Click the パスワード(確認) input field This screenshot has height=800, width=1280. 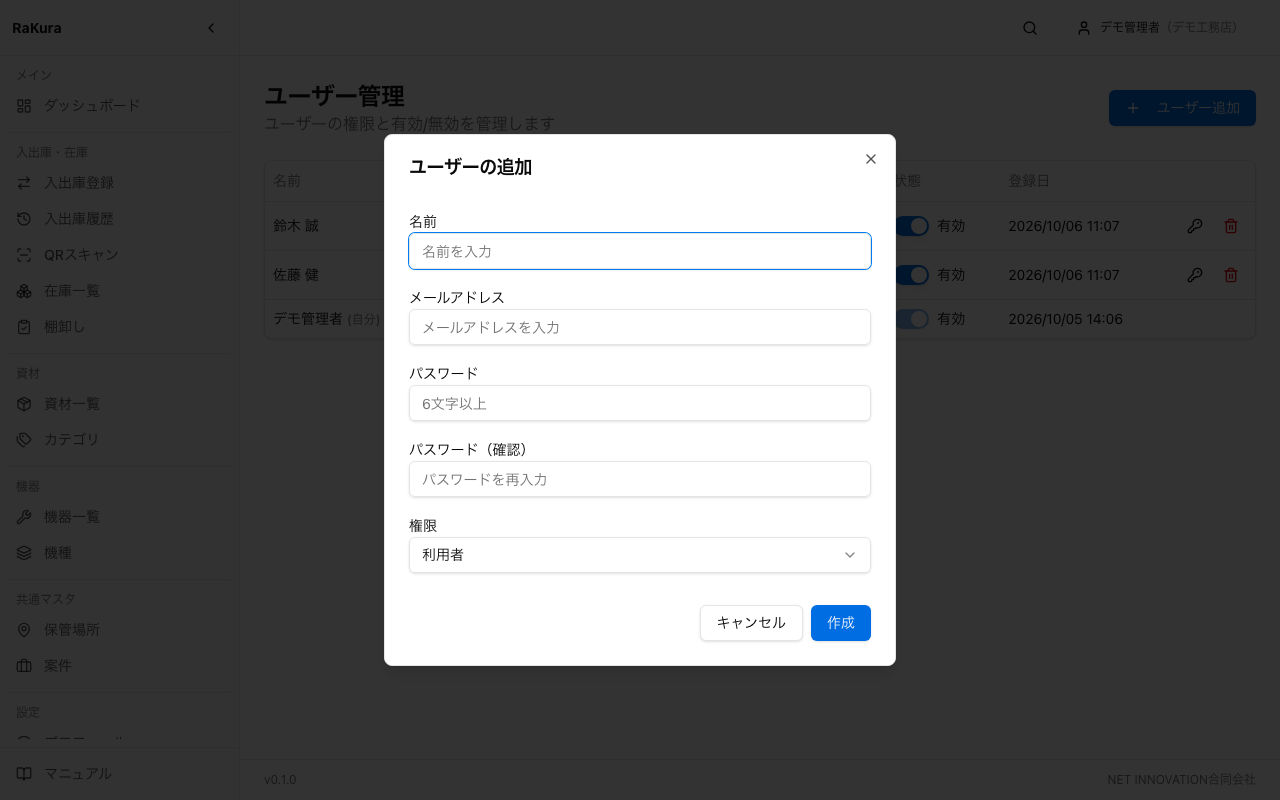point(640,479)
